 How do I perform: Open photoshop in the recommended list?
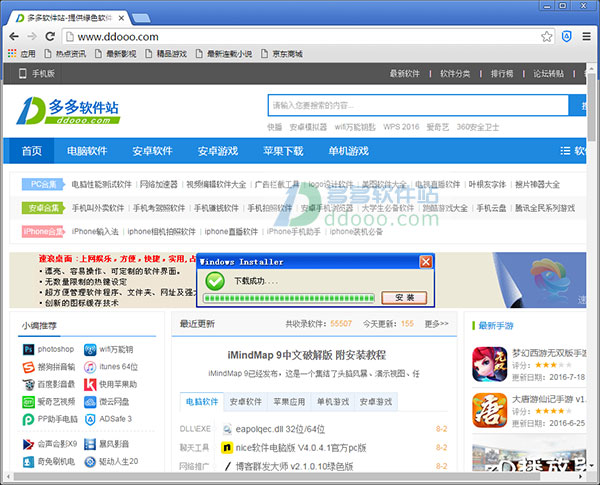pyautogui.click(x=48, y=349)
